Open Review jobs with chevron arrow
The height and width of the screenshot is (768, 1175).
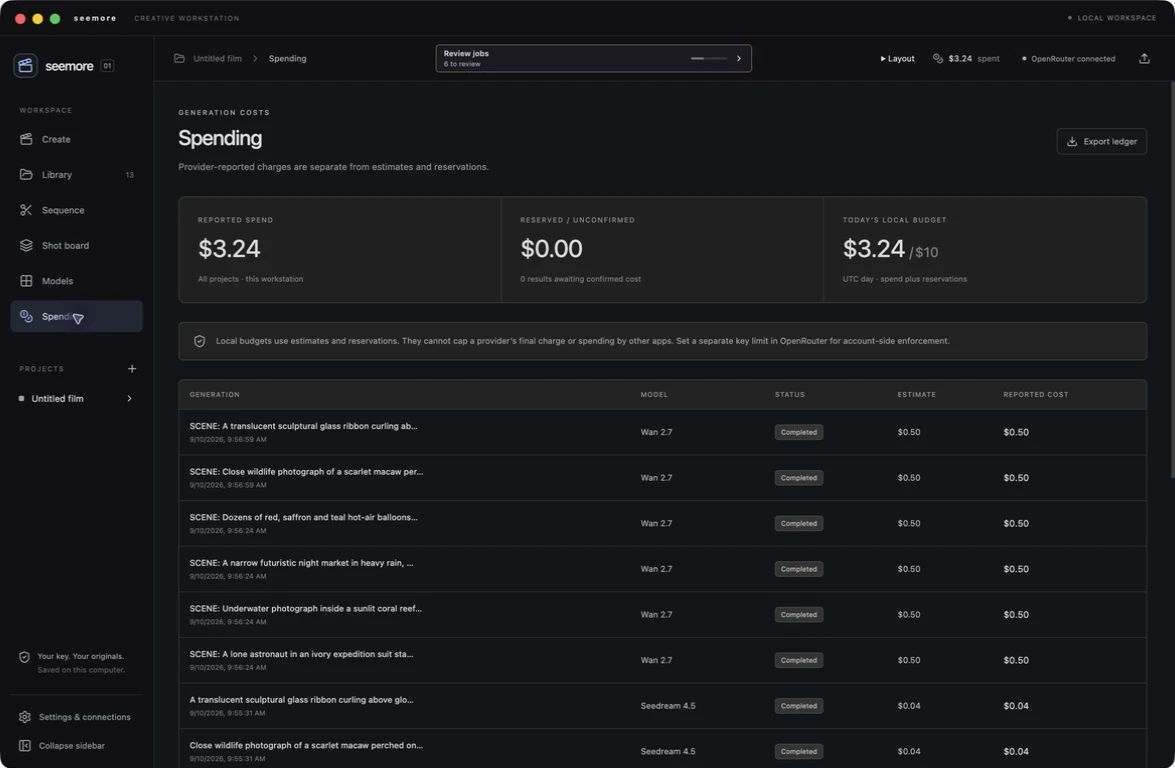(x=739, y=58)
